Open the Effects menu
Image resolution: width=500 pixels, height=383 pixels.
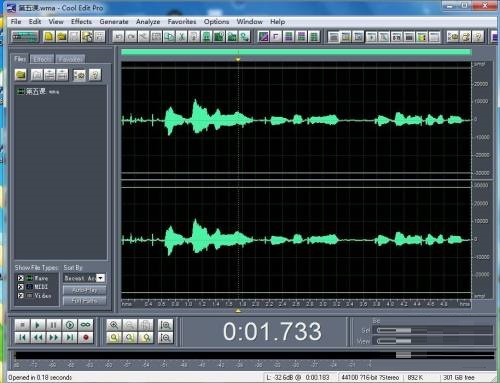pyautogui.click(x=81, y=22)
